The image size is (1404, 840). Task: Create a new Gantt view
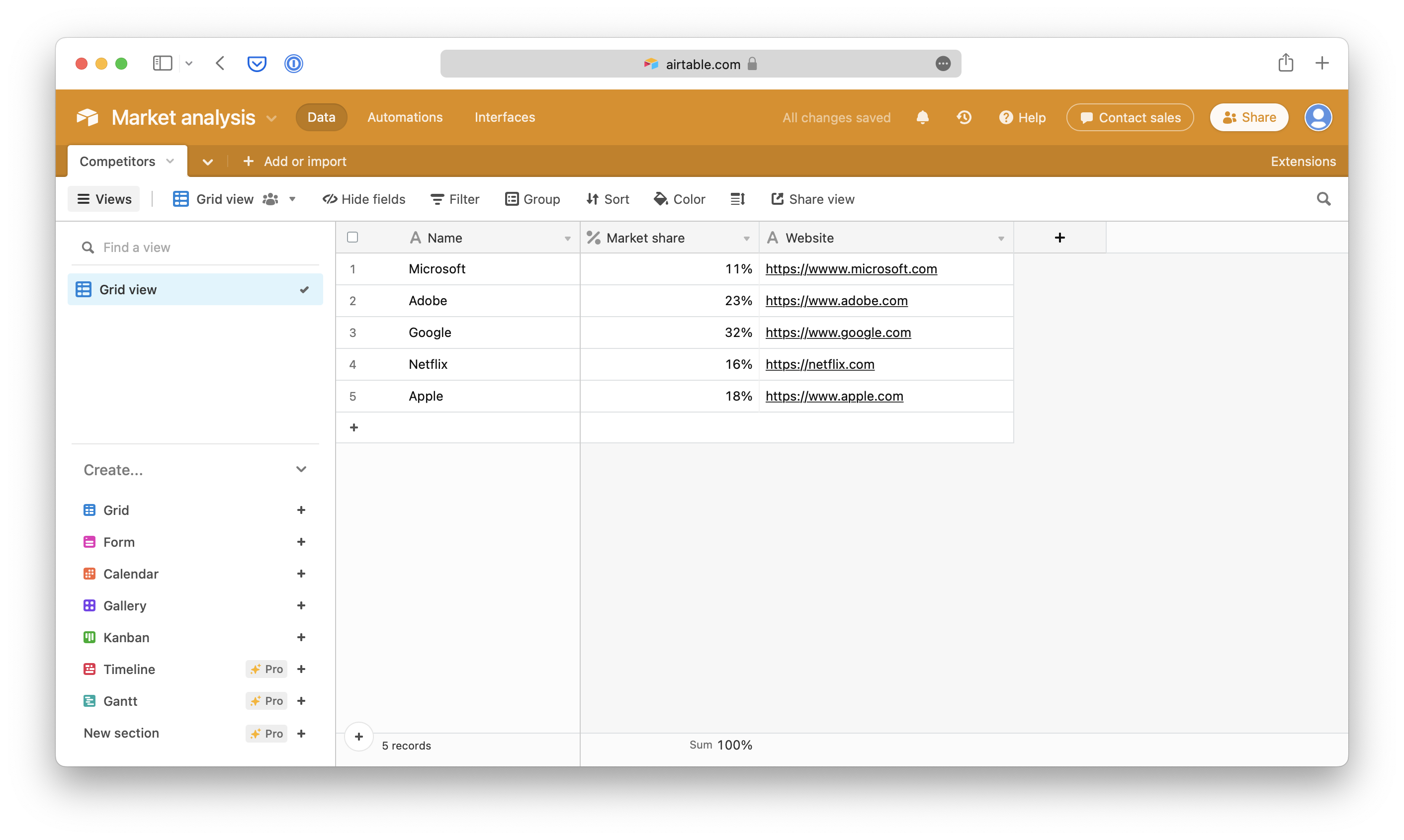pyautogui.click(x=301, y=701)
